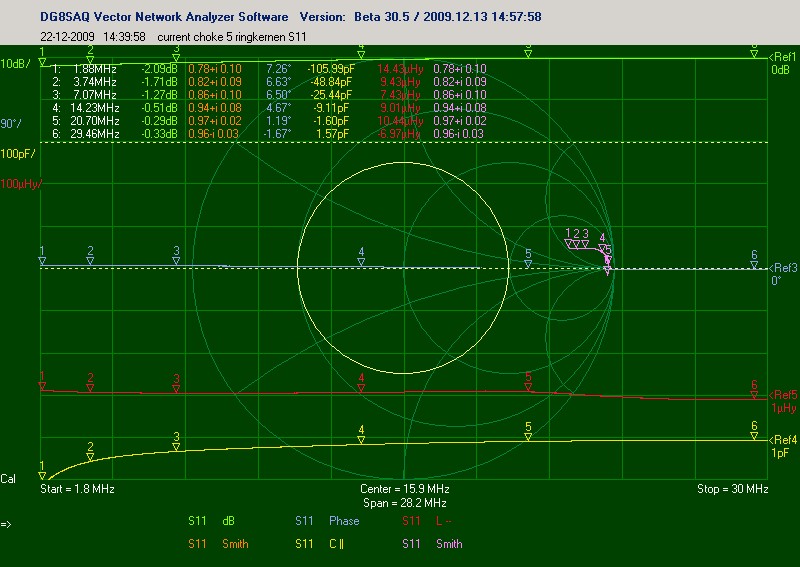Viewport: 800px width, 567px height.
Task: Click the 7.26° phase reading
Action: (x=278, y=69)
